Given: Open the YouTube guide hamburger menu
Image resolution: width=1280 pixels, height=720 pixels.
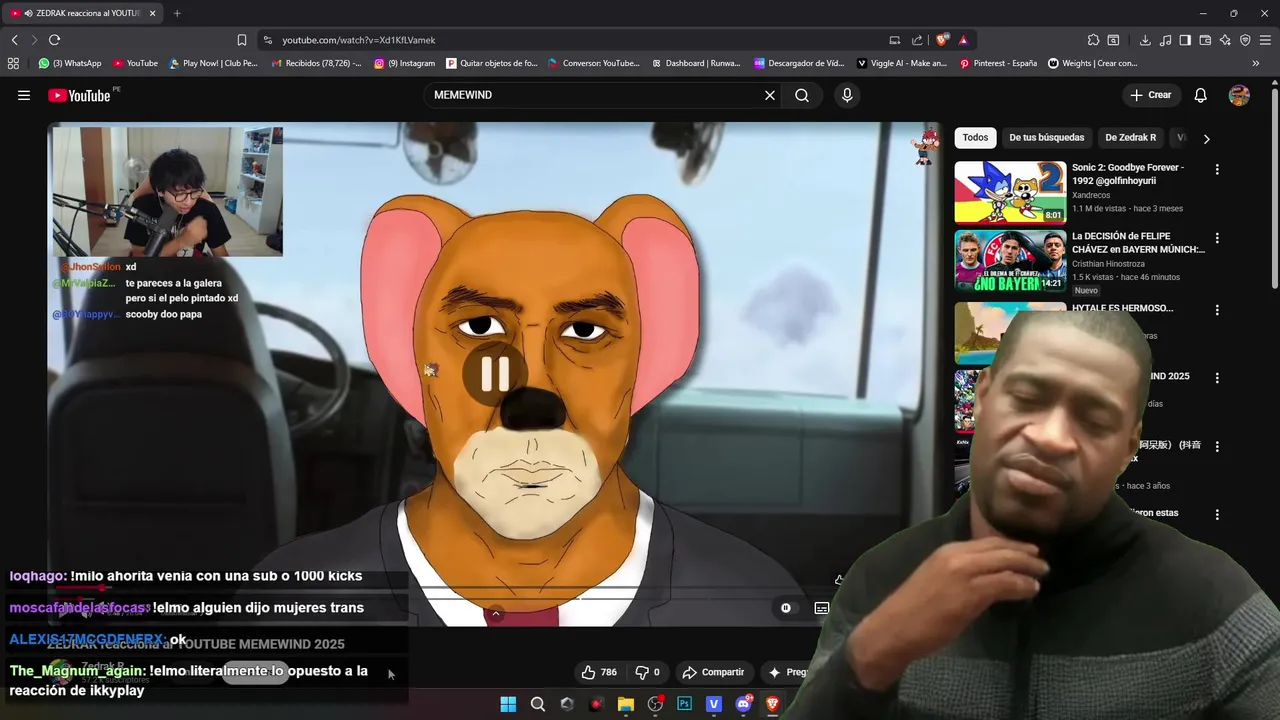Looking at the screenshot, I should pos(24,95).
